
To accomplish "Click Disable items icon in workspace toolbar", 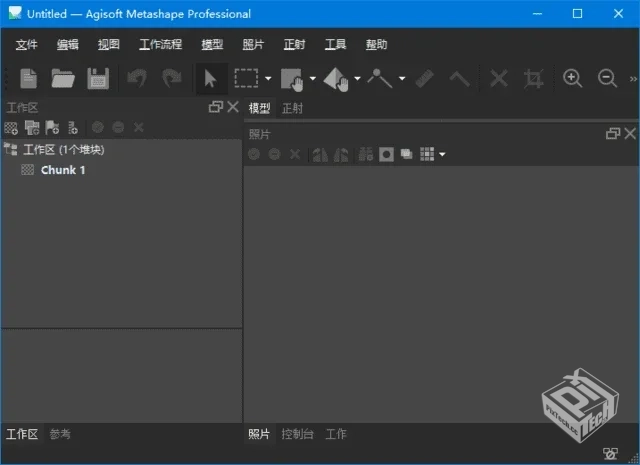I will pyautogui.click(x=118, y=127).
